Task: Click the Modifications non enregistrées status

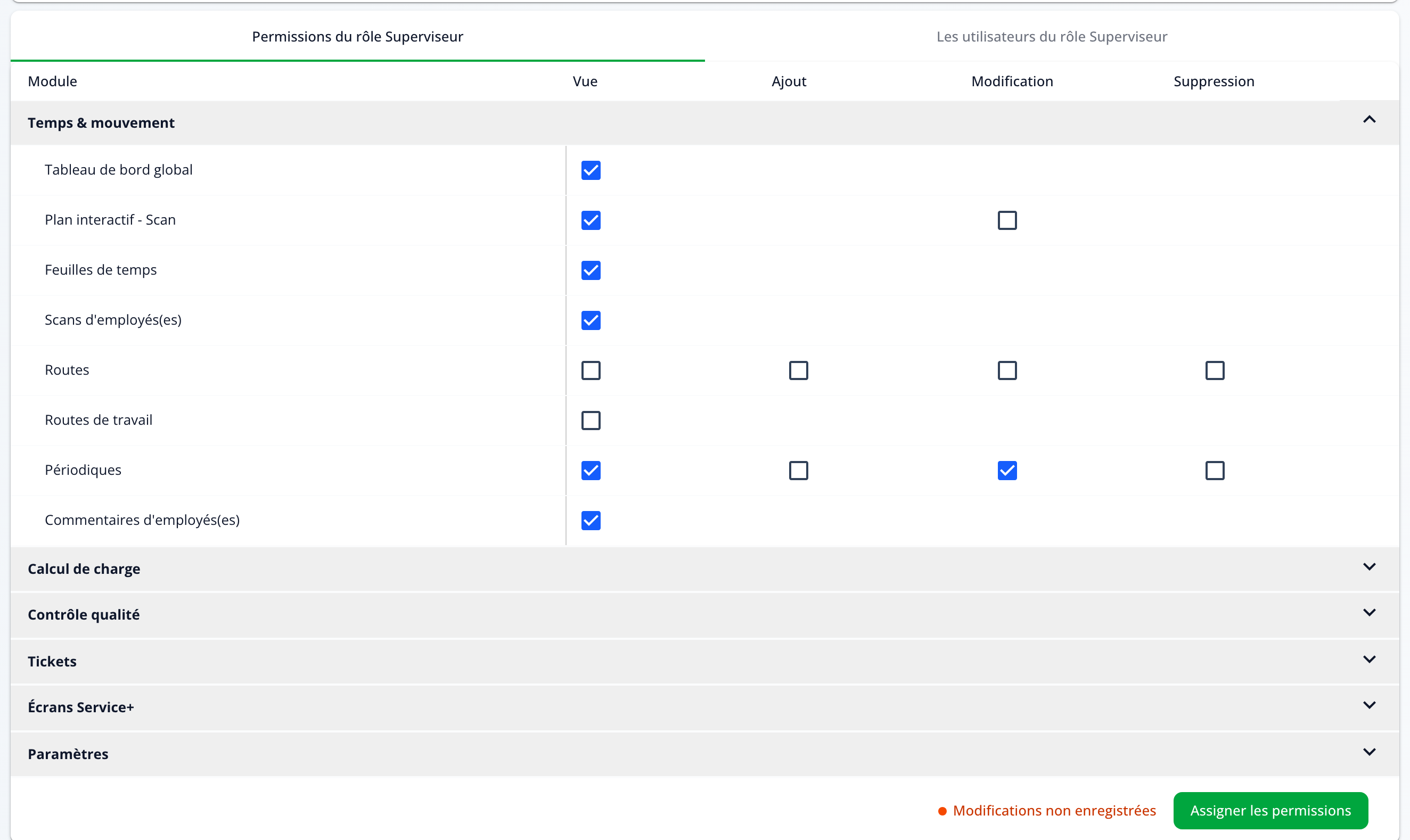Action: (x=1047, y=811)
